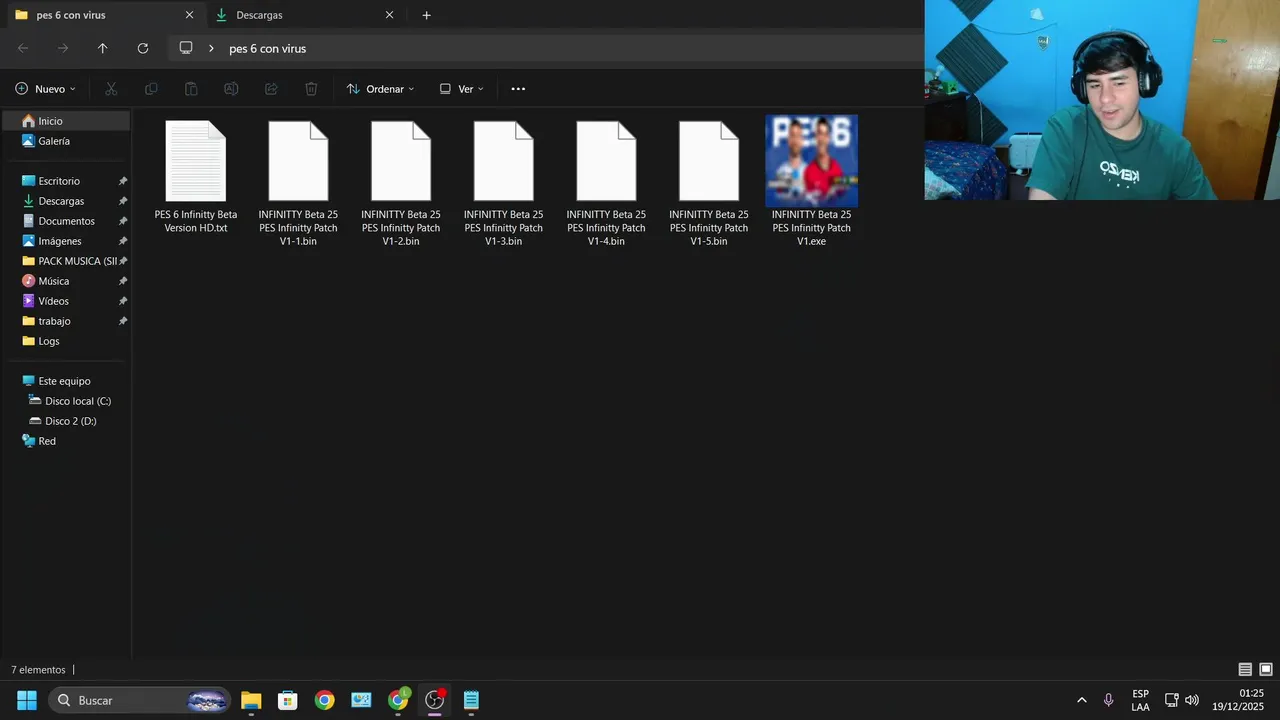1280x720 pixels.
Task: Select the Patch V1-2.bin file
Action: coord(401,184)
